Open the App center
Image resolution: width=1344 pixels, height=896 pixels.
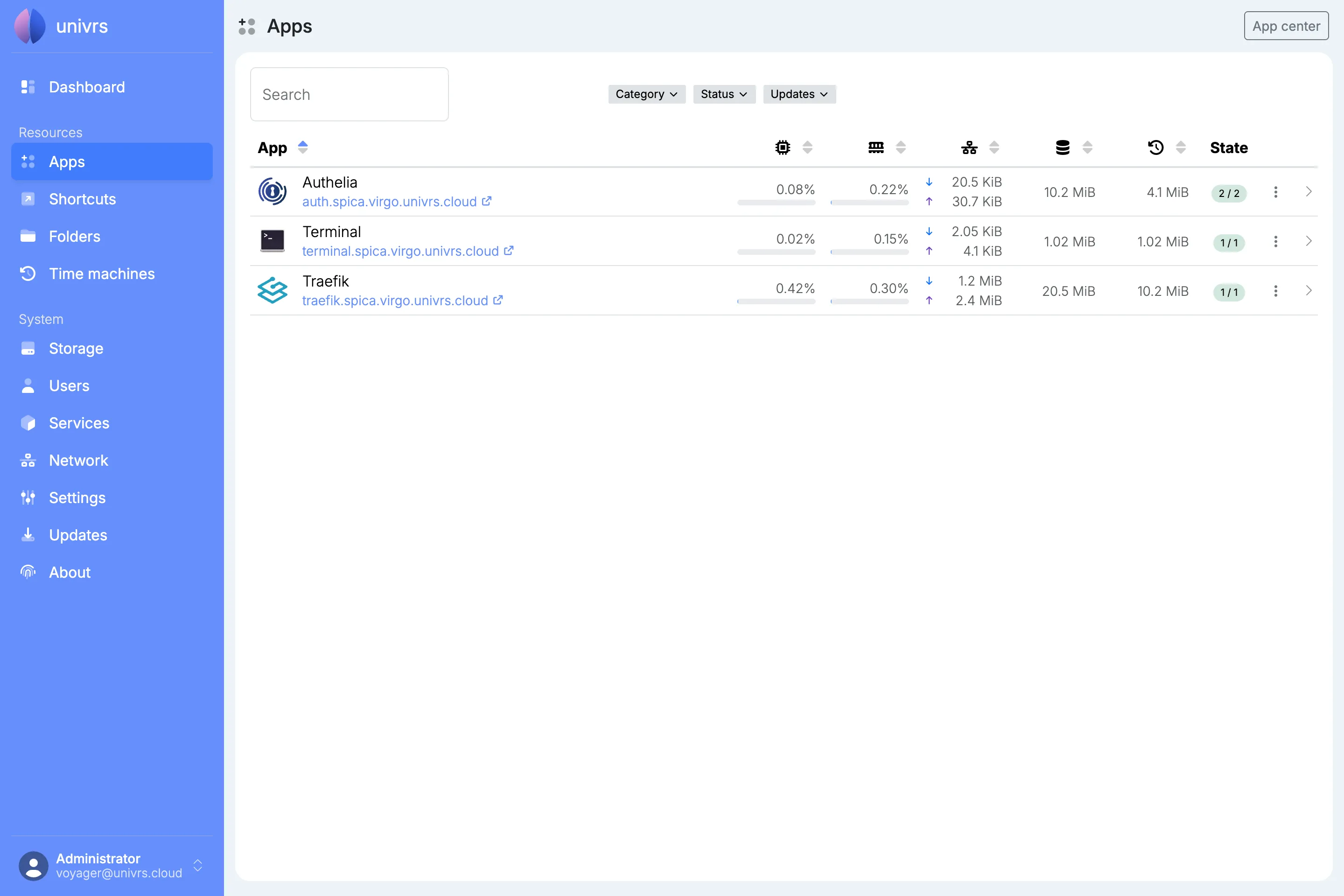[x=1286, y=26]
